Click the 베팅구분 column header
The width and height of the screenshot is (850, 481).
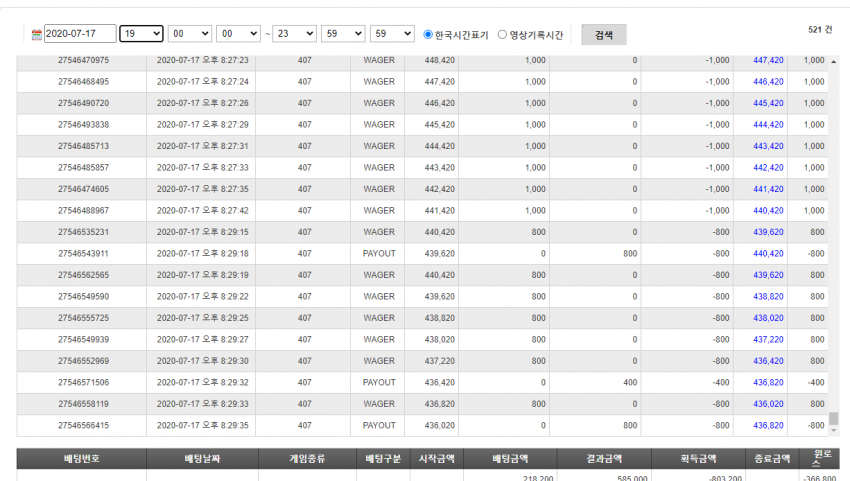(x=383, y=459)
